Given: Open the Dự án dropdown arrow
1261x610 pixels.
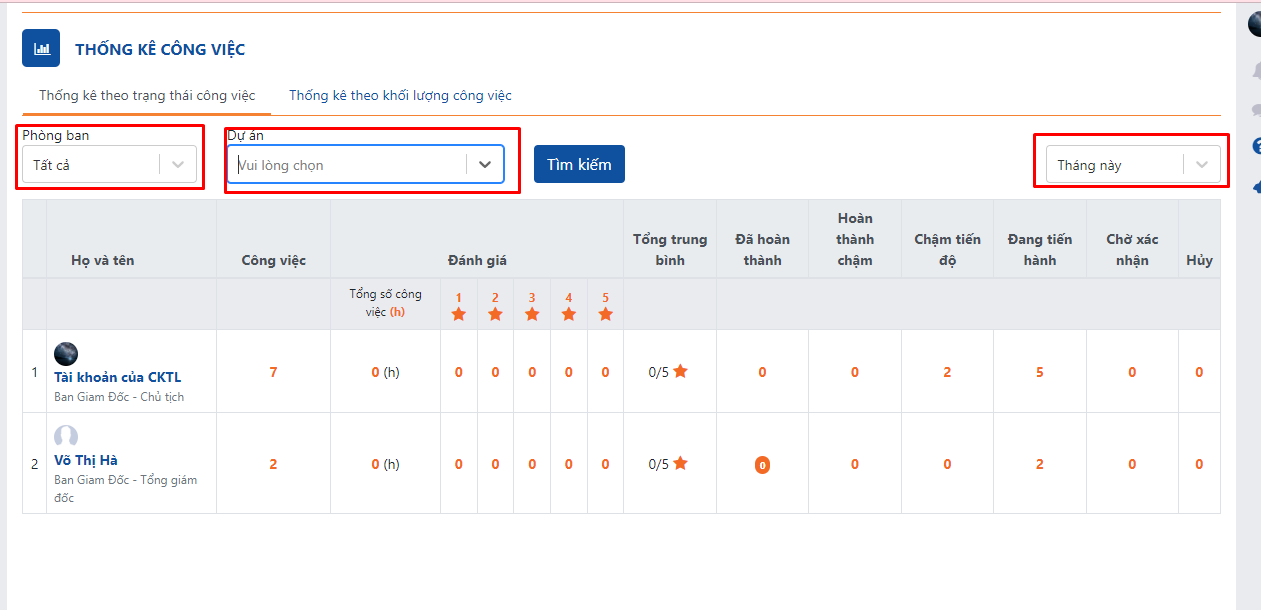Looking at the screenshot, I should click(x=485, y=165).
